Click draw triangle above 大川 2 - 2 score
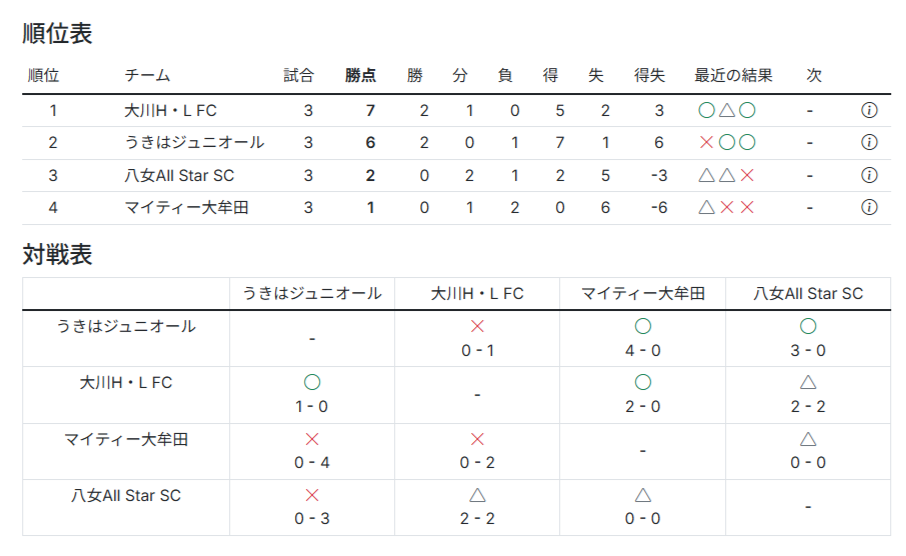Viewport: 906px width, 556px height. [808, 382]
